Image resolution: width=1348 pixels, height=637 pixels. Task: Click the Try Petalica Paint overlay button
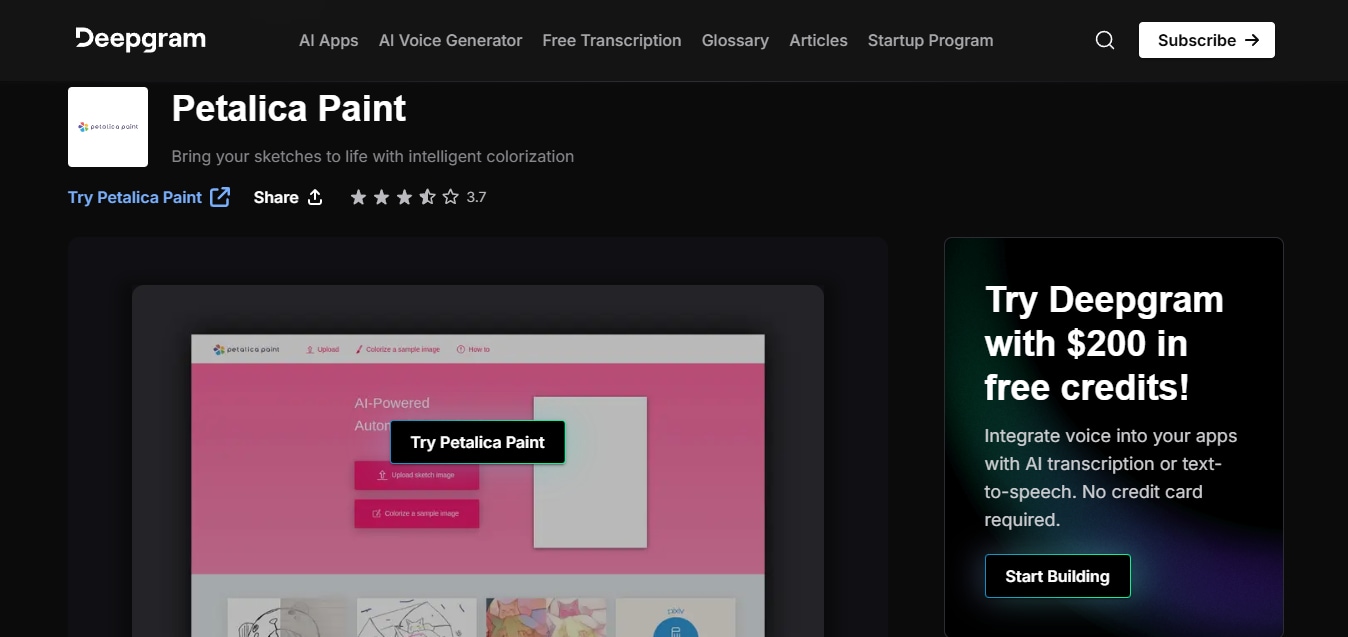tap(478, 442)
